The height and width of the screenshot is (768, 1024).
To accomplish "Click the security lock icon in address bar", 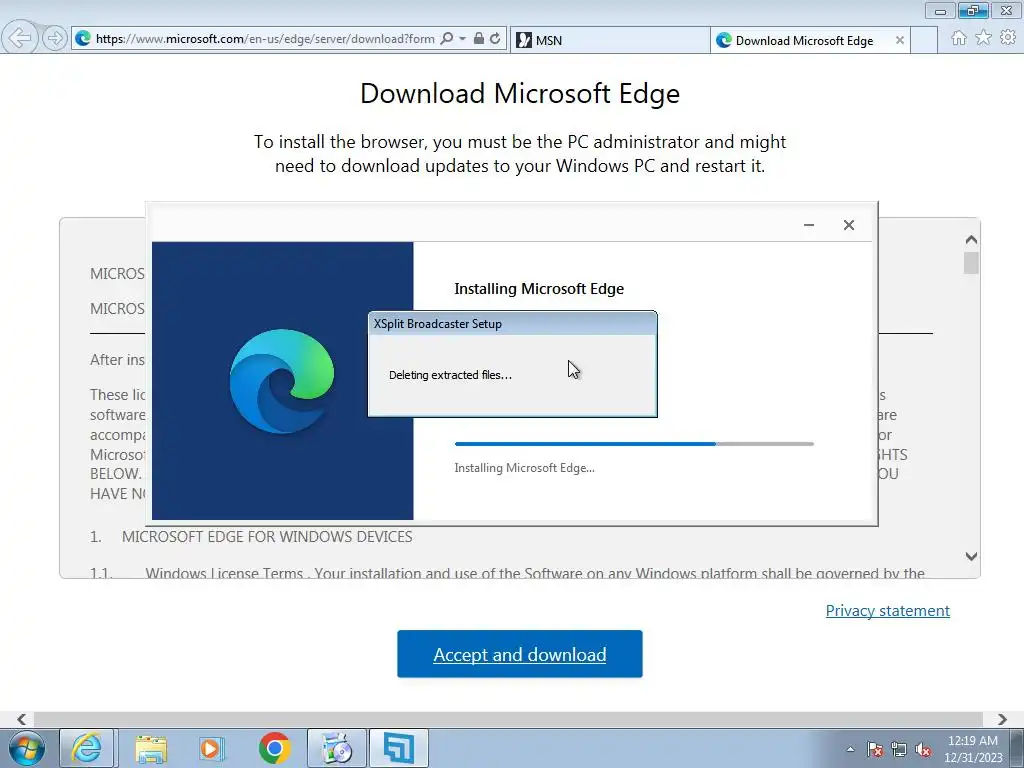I will coord(479,39).
